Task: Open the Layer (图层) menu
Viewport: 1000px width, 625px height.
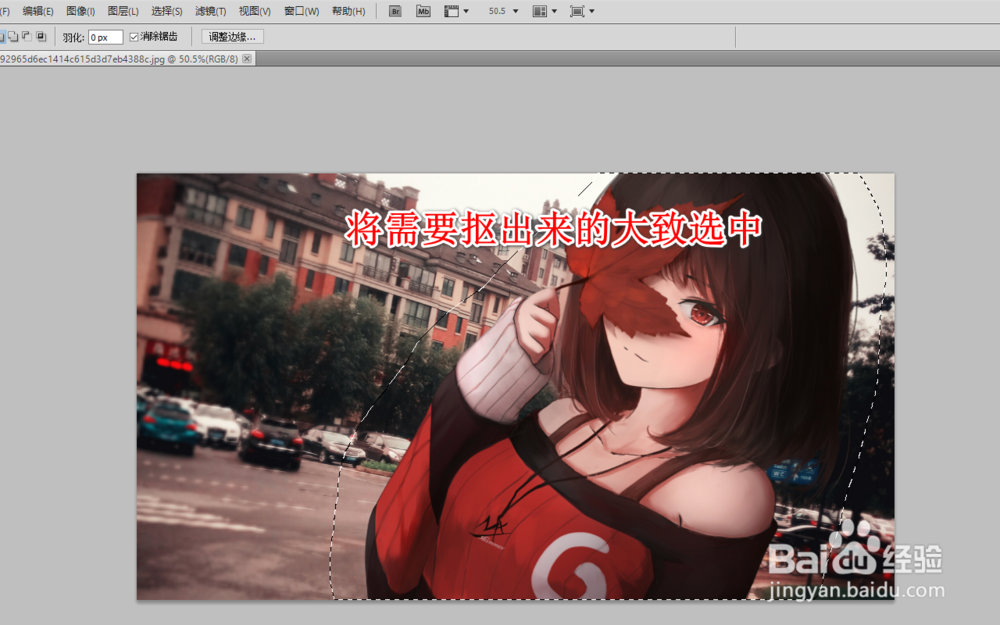Action: click(123, 11)
